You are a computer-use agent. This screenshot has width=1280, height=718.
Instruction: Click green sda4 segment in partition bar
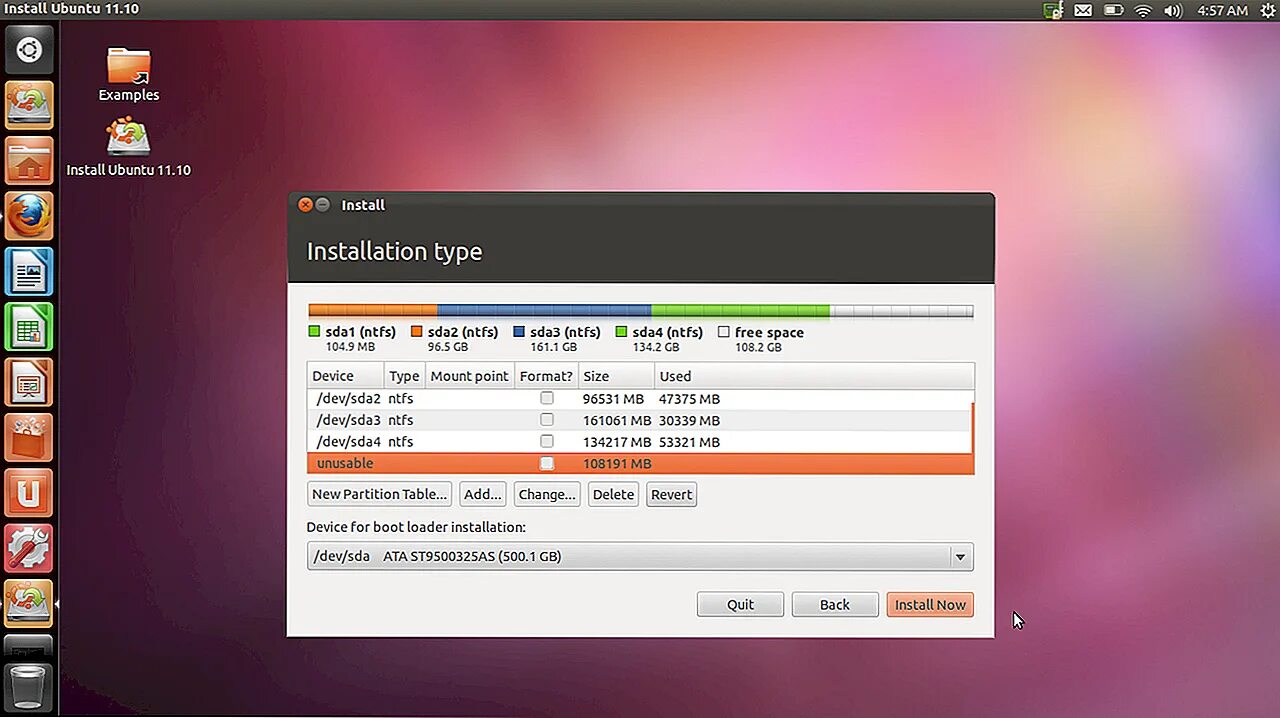[740, 311]
